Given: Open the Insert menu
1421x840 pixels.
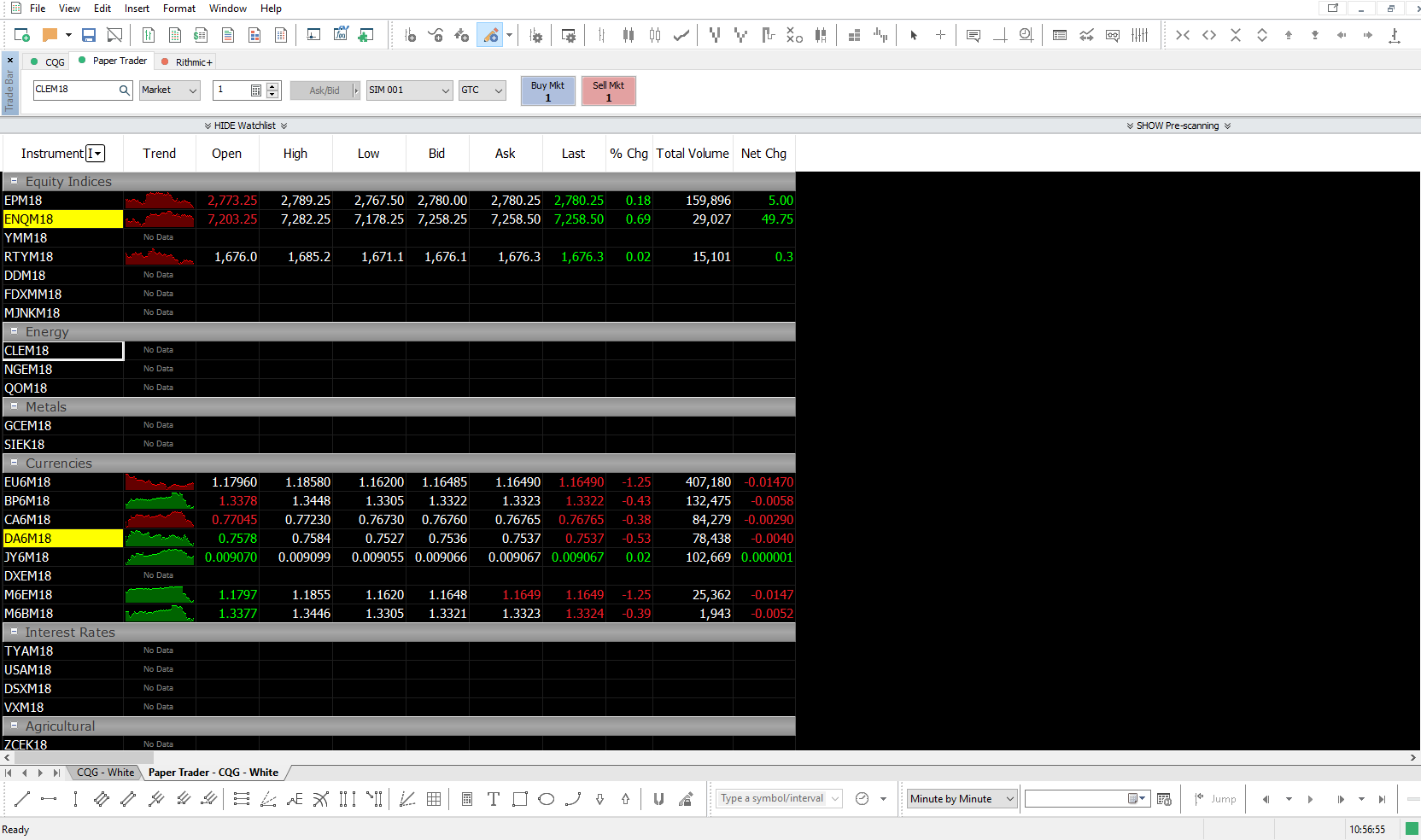Looking at the screenshot, I should point(137,9).
